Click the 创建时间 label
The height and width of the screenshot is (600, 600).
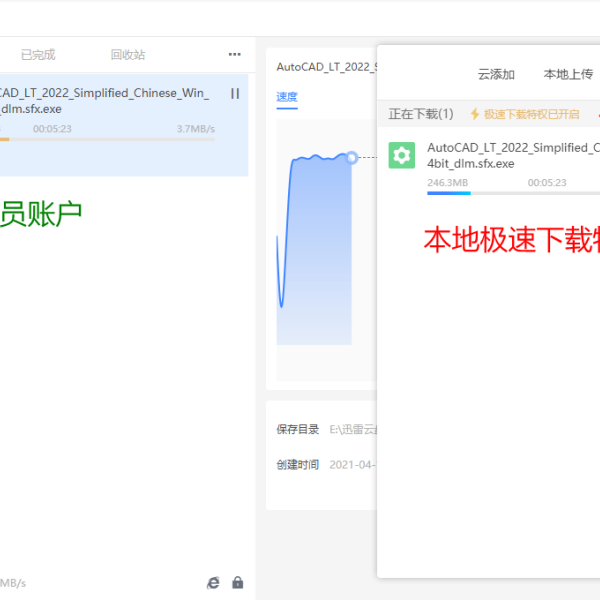298,465
